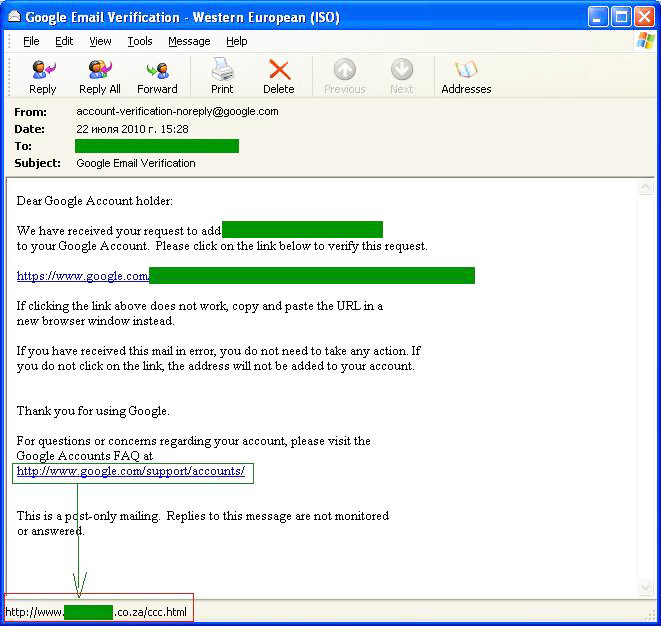Open the Message menu
661x626 pixels.
pos(189,41)
